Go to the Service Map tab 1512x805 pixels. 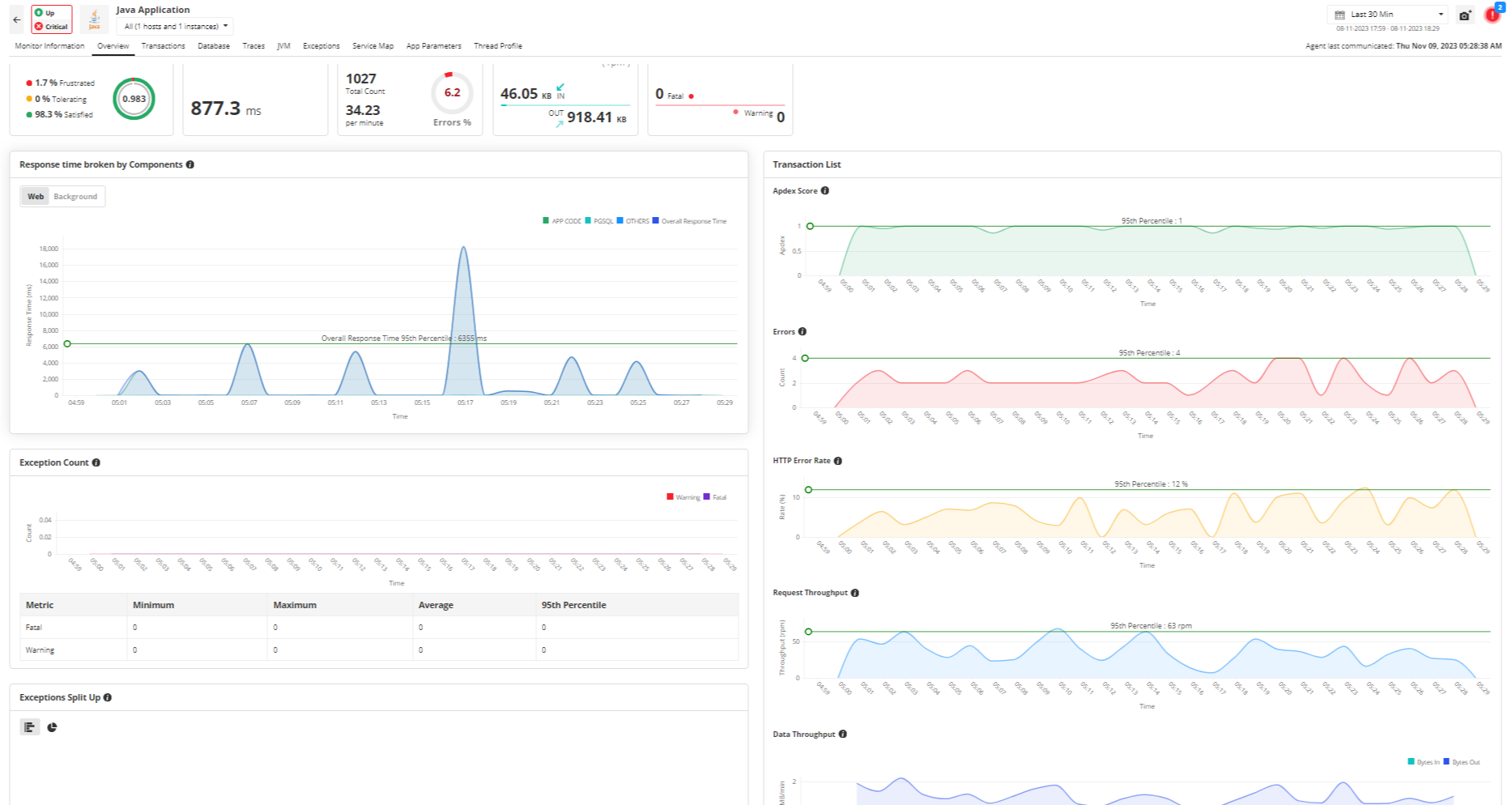[373, 46]
